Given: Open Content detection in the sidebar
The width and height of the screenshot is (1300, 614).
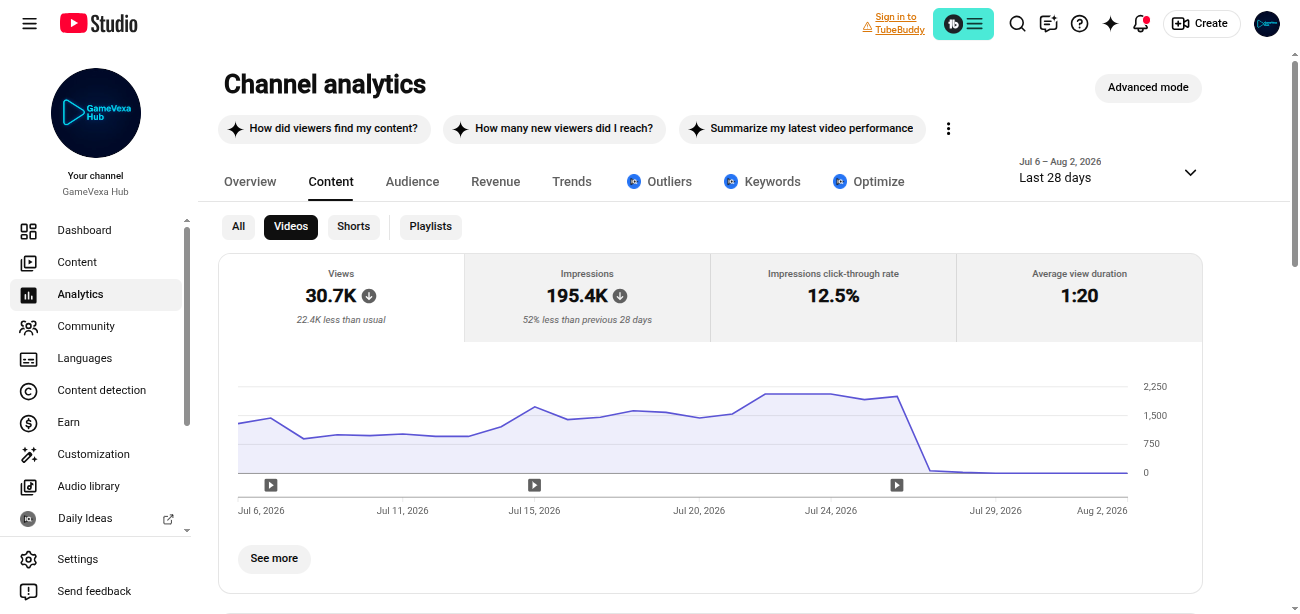Looking at the screenshot, I should point(96,391).
